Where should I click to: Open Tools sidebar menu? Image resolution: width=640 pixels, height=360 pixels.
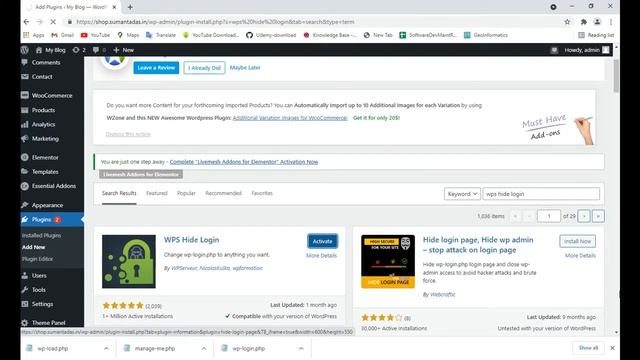pyautogui.click(x=39, y=290)
